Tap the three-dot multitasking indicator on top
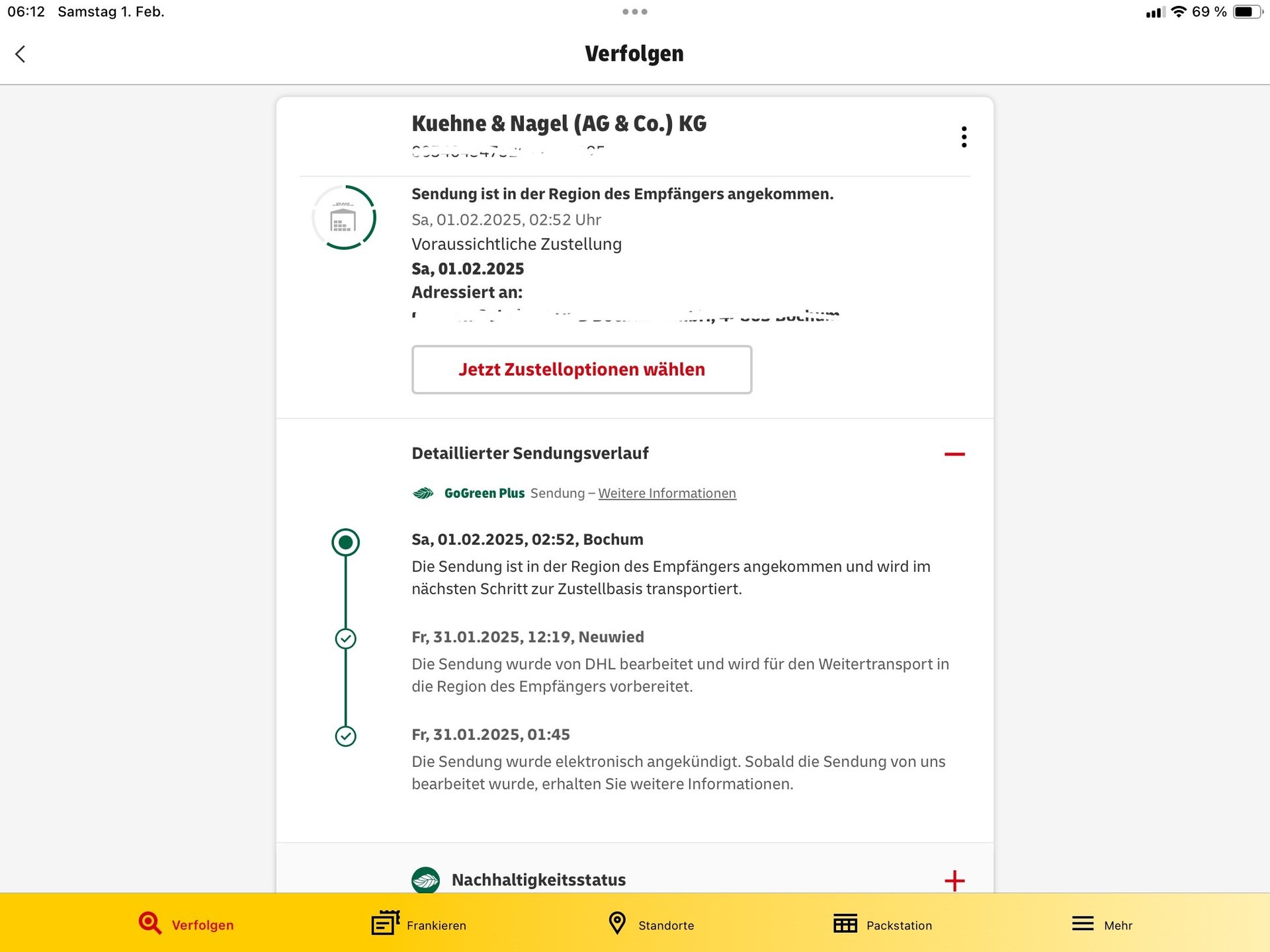 point(634,12)
